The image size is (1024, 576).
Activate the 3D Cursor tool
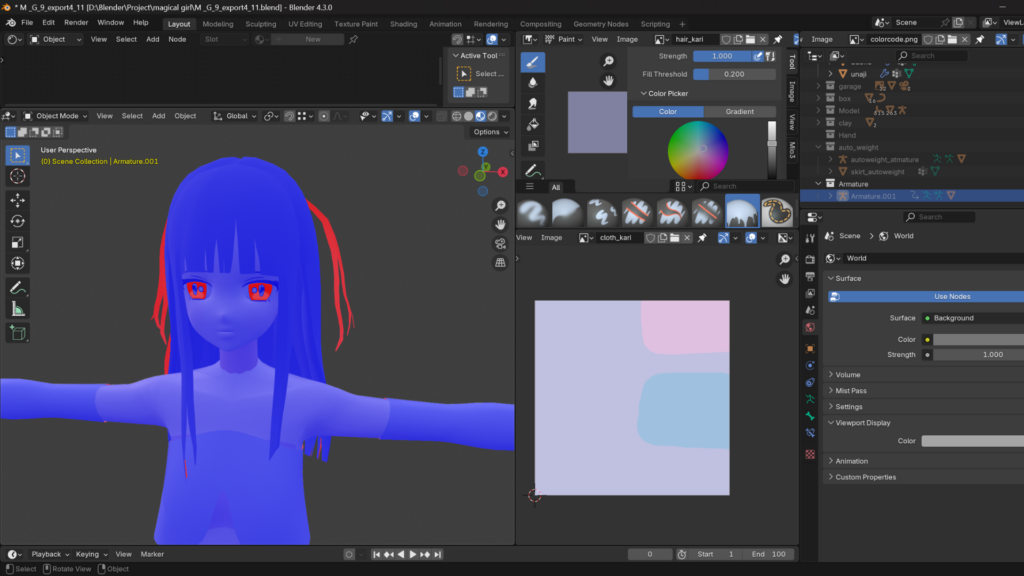coord(17,176)
